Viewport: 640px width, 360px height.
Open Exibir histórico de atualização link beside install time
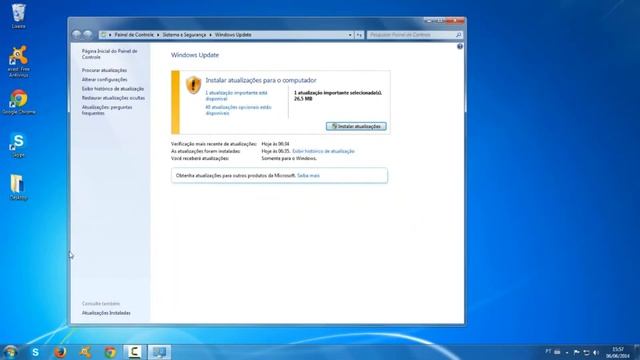[x=323, y=151]
